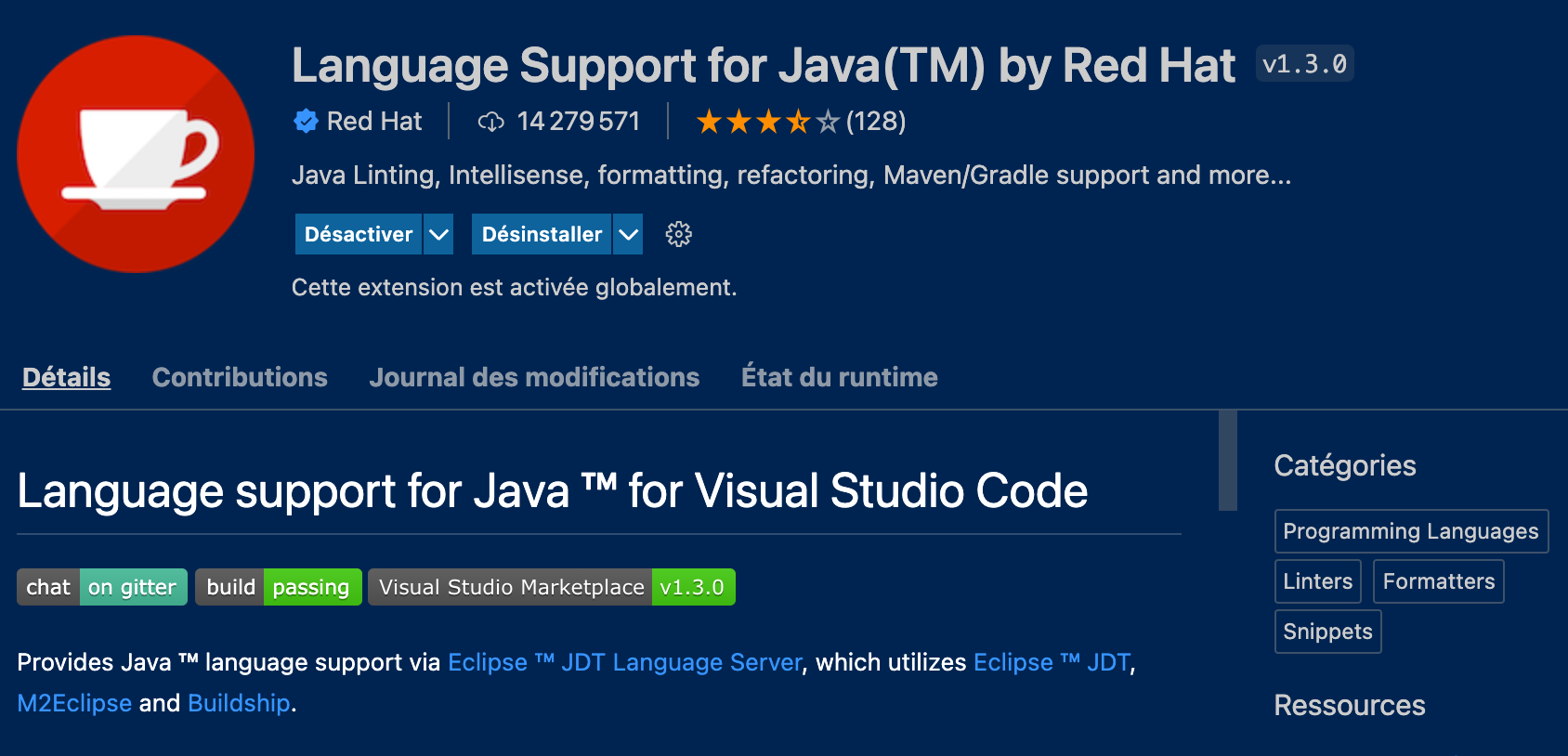Select the Programming Languages category tag
The image size is (1568, 756).
[1410, 531]
